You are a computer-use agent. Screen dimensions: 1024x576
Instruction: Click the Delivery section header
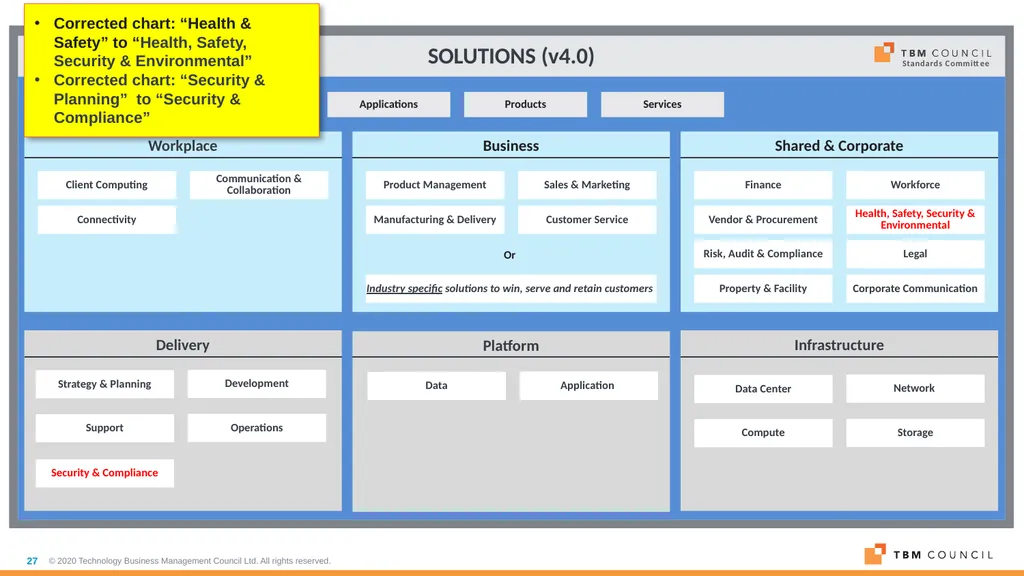coord(183,345)
